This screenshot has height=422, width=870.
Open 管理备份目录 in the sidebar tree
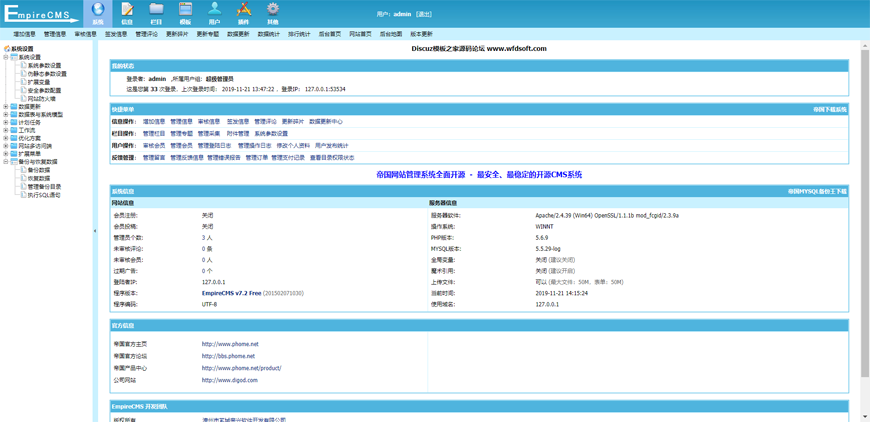tap(44, 187)
